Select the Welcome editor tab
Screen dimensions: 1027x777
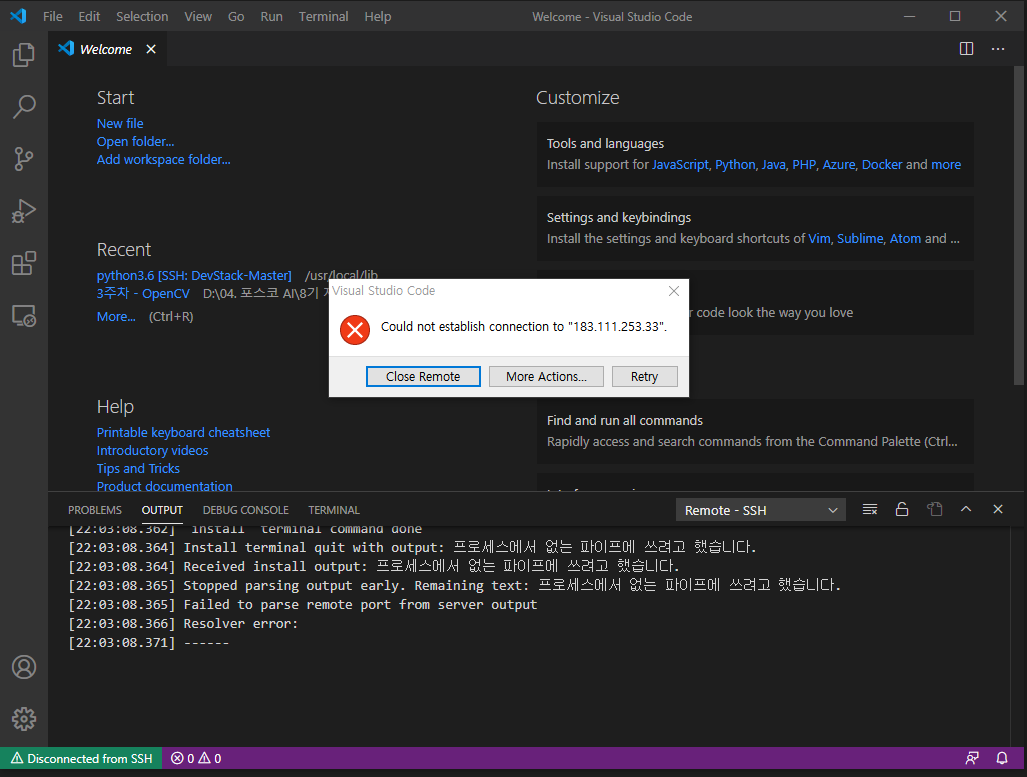pos(105,49)
